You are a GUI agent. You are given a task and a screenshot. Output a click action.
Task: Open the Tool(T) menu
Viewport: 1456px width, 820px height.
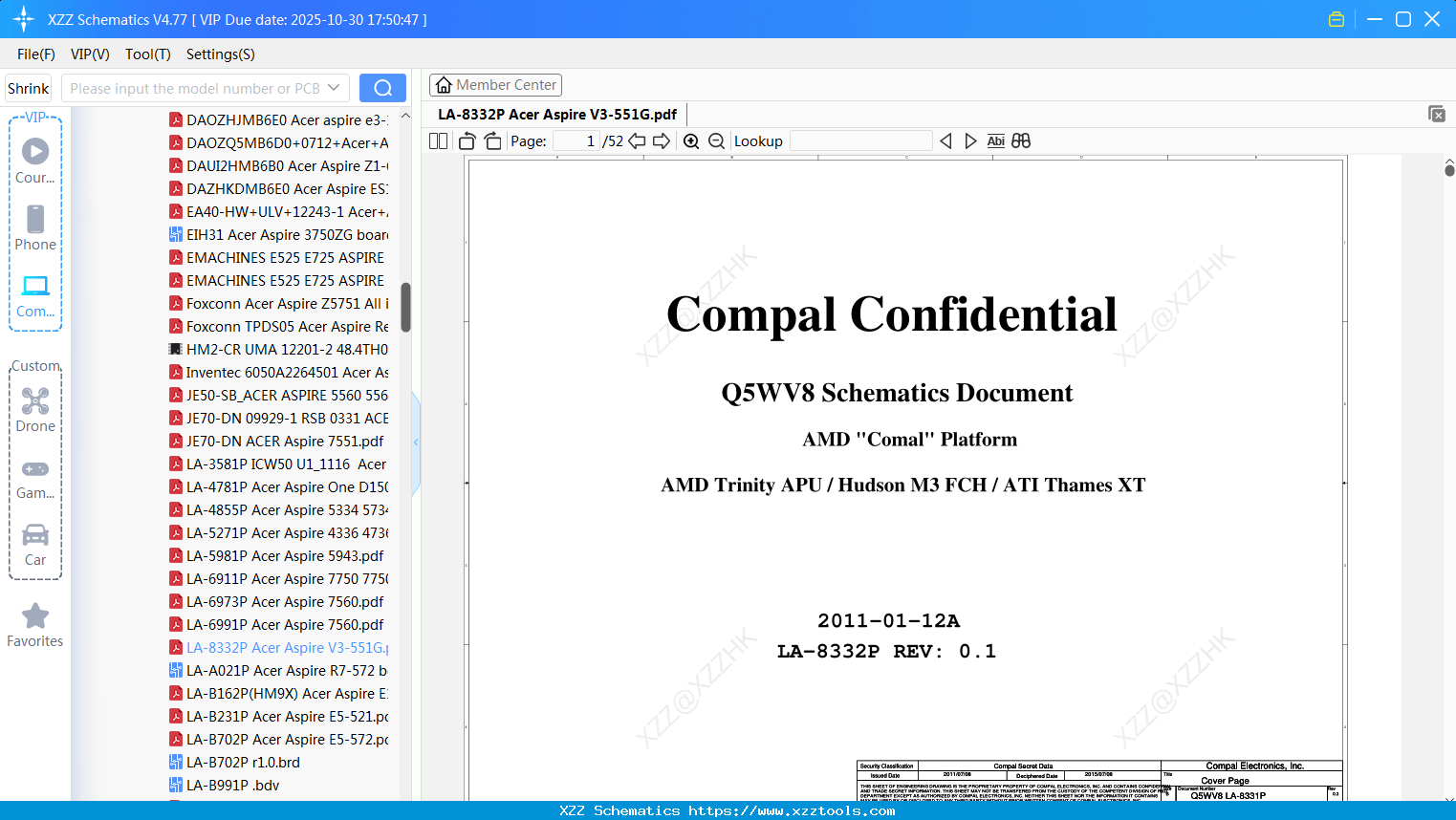[148, 54]
